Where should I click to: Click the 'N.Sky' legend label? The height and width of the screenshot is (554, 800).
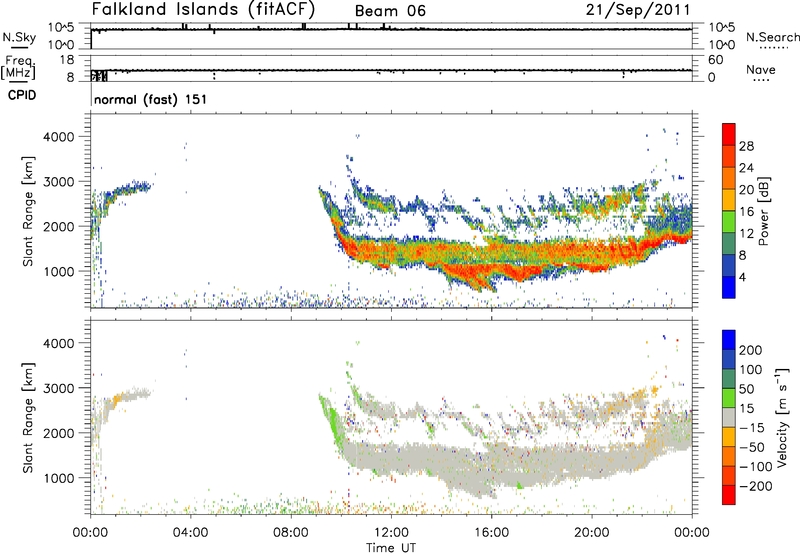(19, 37)
